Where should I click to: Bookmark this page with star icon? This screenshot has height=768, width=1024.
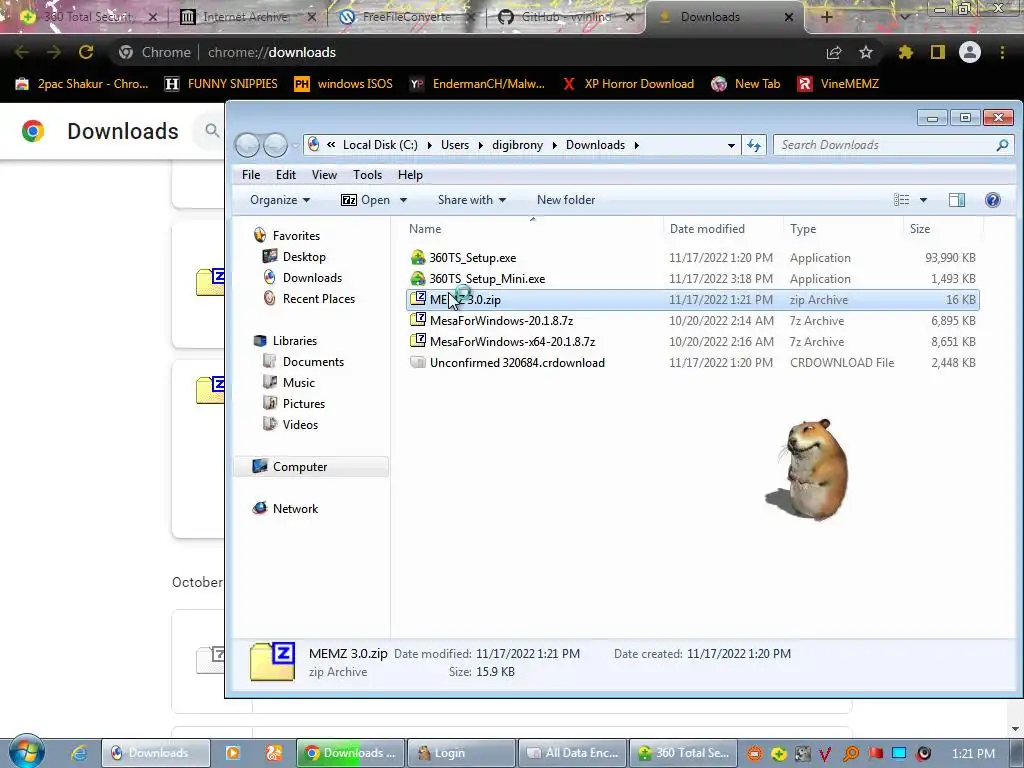866,52
